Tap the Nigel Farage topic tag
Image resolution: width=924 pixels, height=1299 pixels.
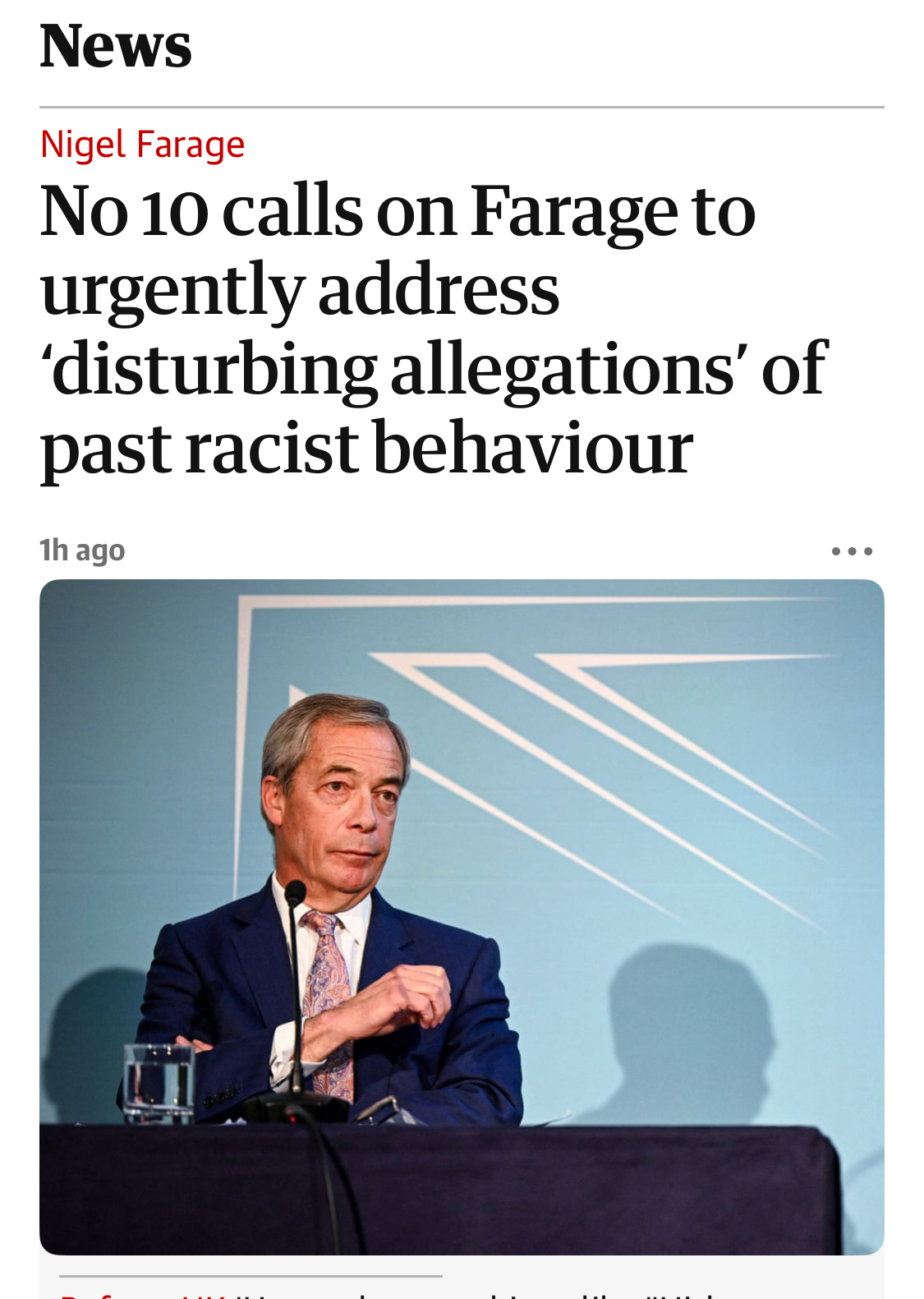[x=142, y=145]
